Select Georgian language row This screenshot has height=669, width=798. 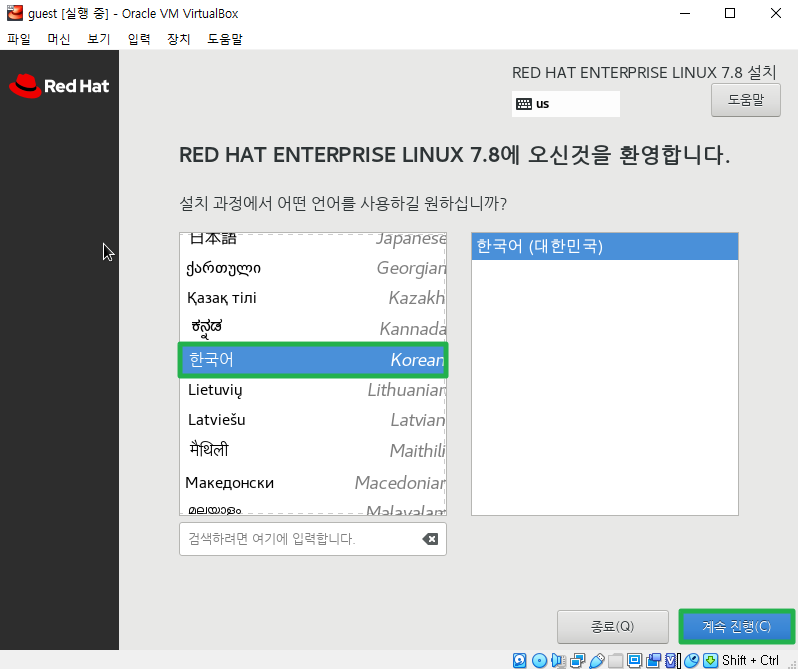coord(313,268)
